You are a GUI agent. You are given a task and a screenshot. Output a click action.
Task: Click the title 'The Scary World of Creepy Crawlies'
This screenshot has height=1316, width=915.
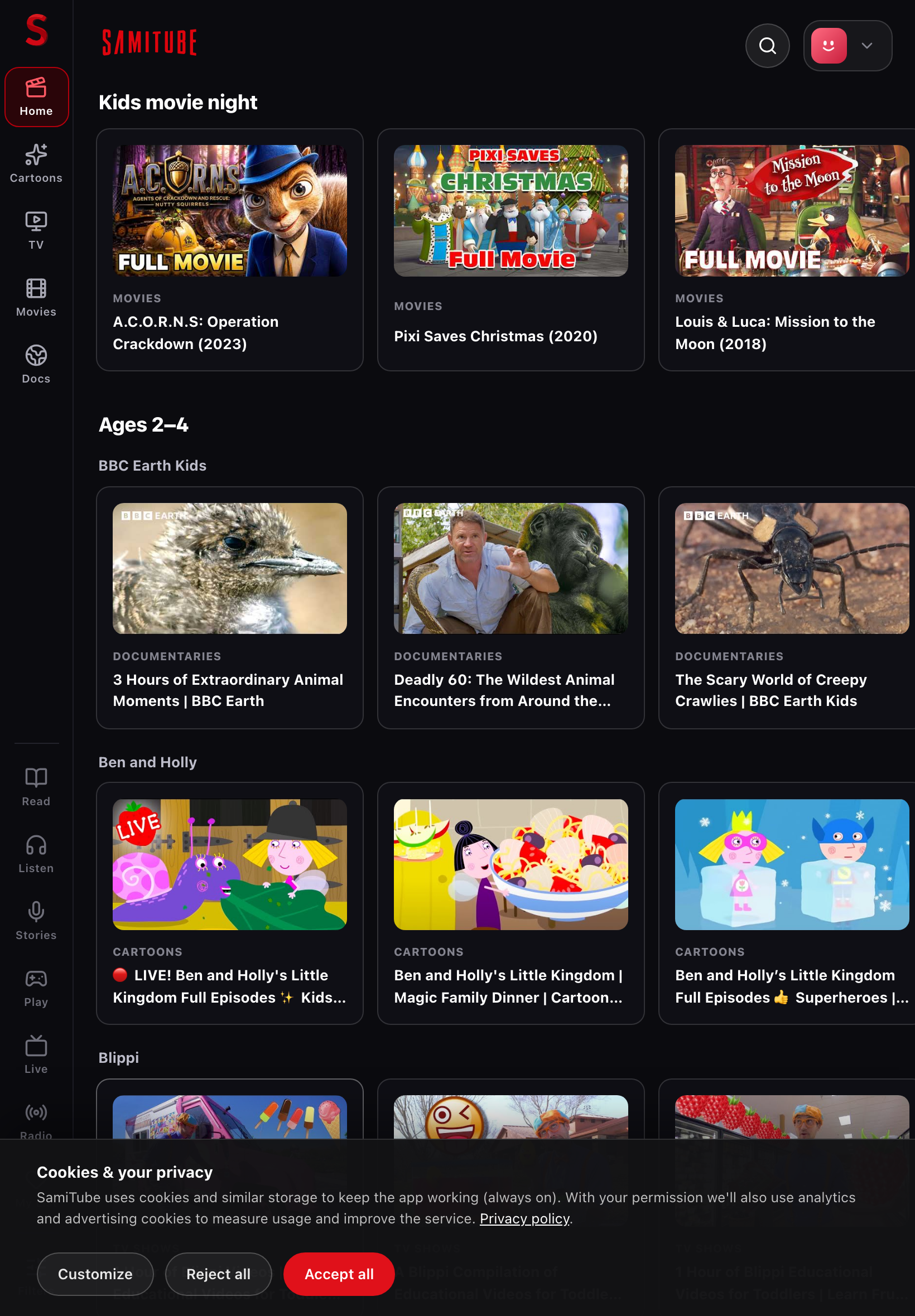coord(771,690)
